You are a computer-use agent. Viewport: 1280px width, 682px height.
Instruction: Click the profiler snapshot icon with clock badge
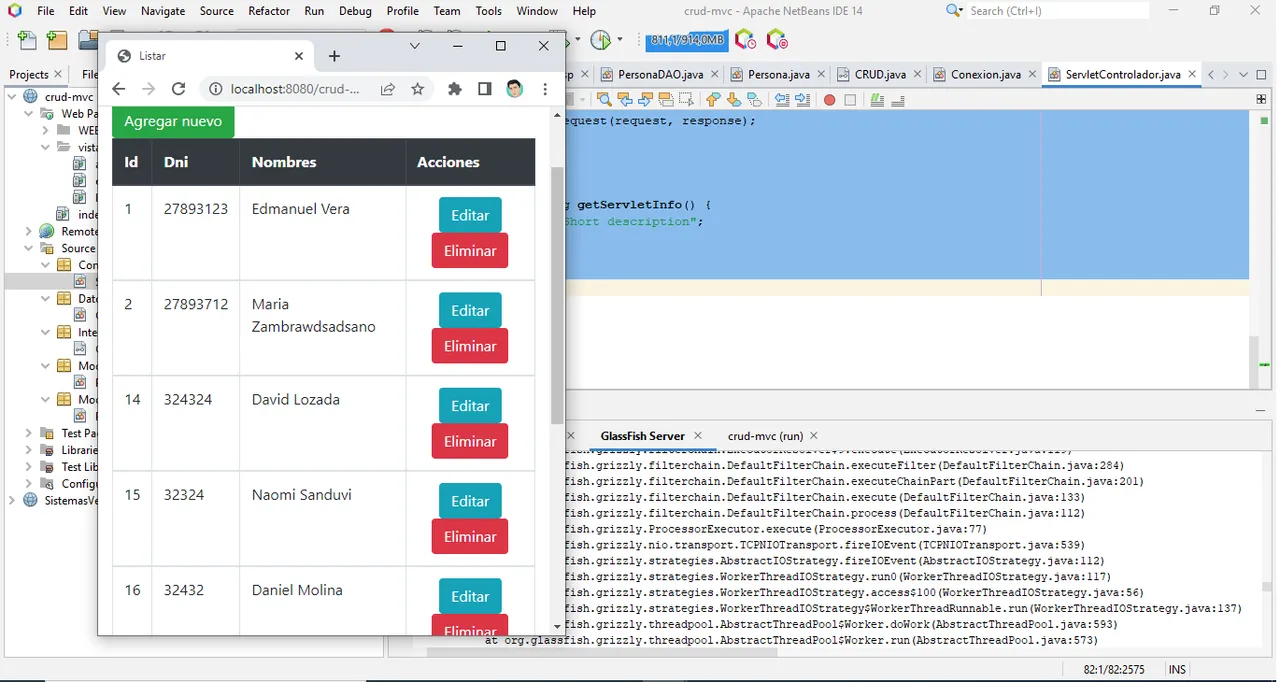[745, 40]
